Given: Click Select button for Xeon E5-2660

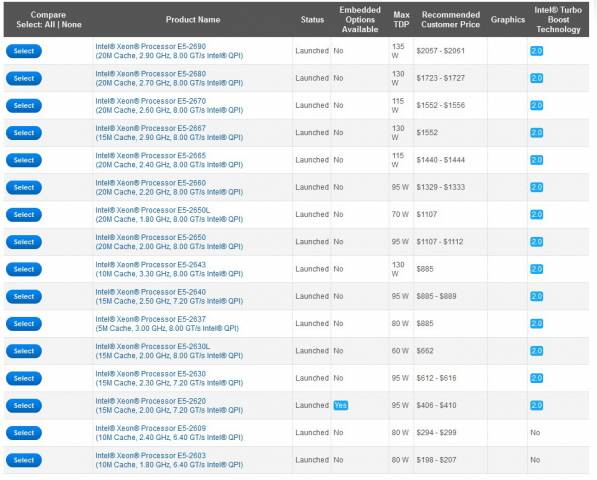Looking at the screenshot, I should click(24, 187).
